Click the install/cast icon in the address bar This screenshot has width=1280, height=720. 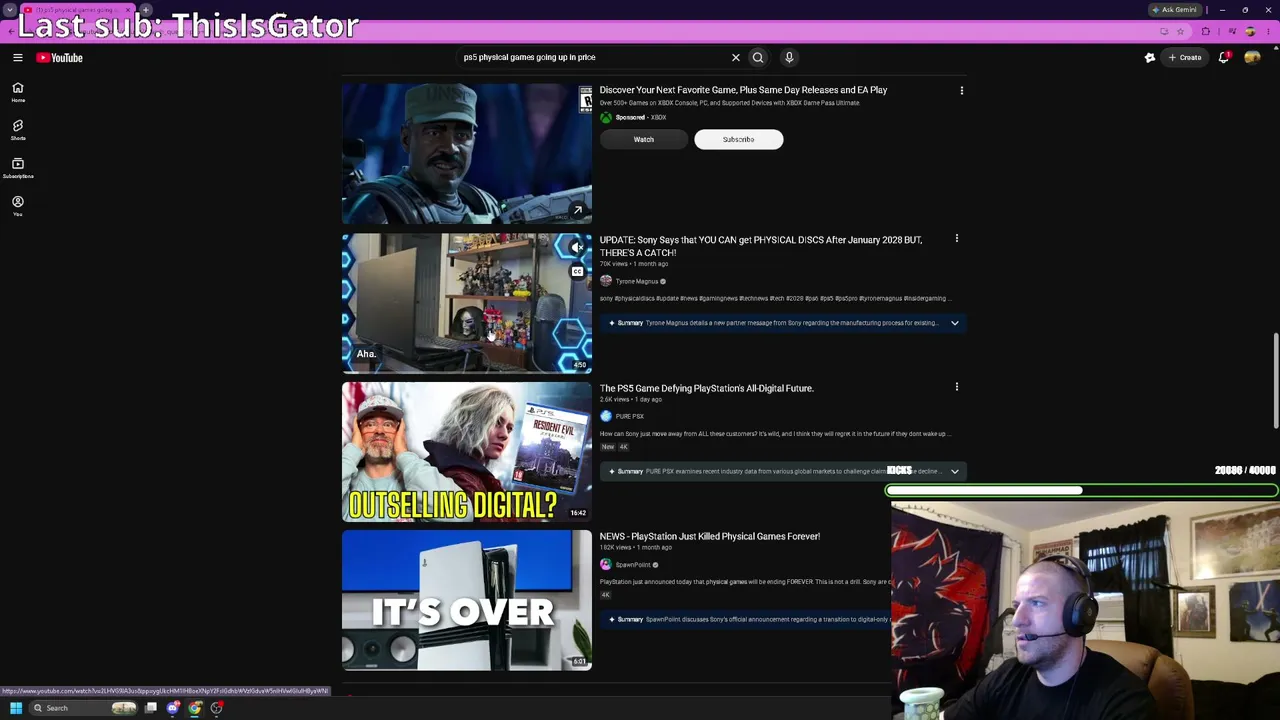1164,32
